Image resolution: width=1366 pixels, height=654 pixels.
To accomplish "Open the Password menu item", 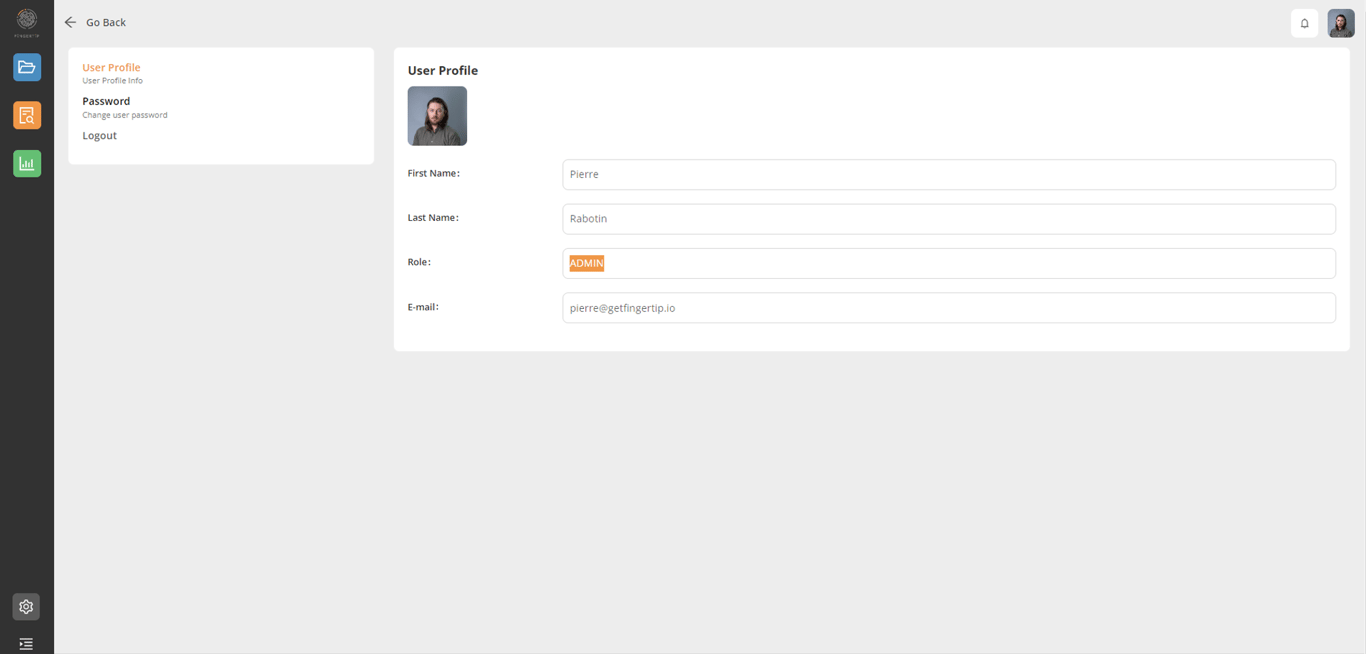I will pyautogui.click(x=106, y=101).
